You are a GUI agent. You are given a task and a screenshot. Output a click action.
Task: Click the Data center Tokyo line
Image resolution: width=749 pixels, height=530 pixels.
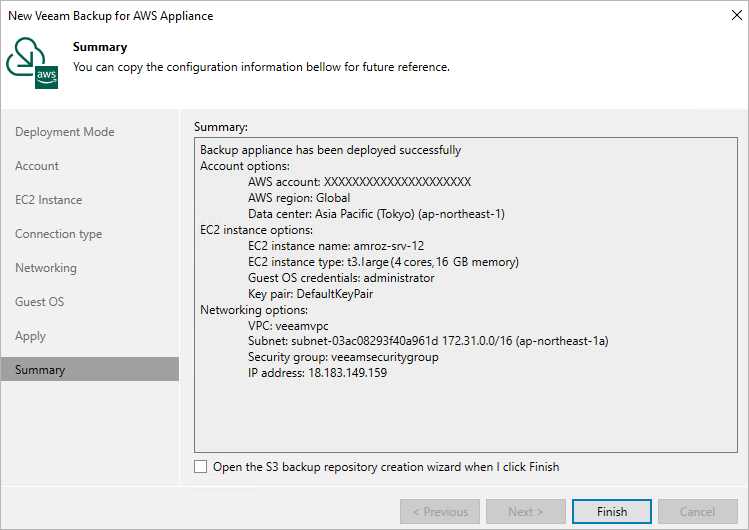point(376,214)
